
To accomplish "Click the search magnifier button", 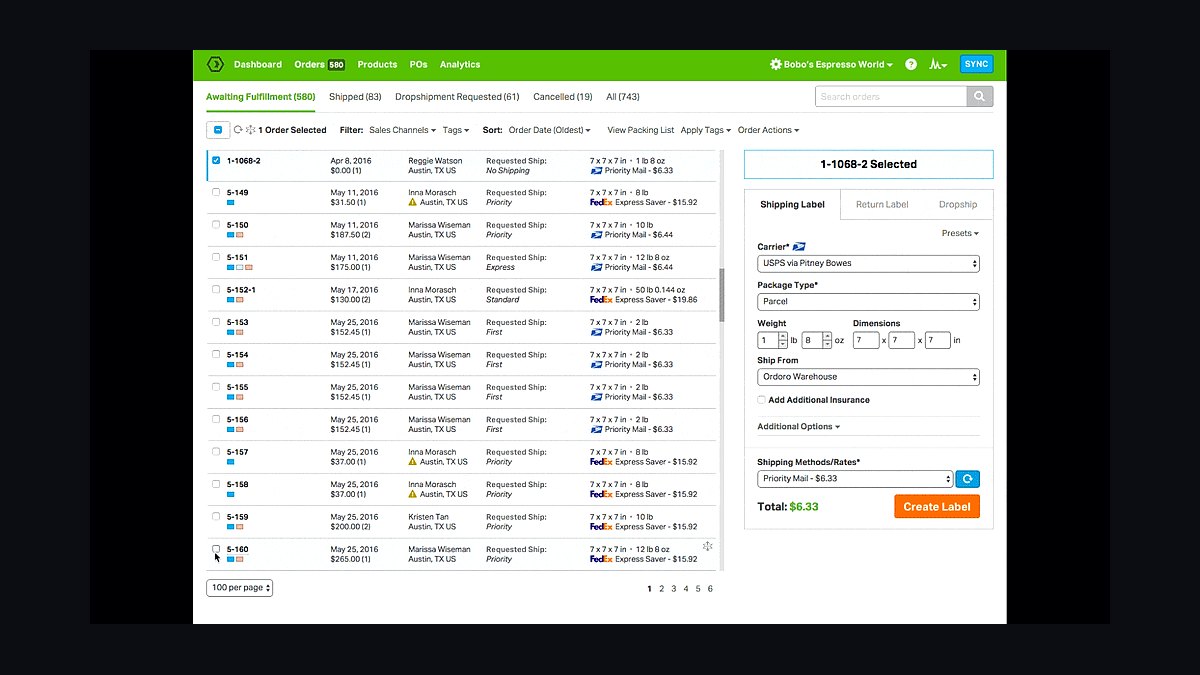I will [980, 97].
